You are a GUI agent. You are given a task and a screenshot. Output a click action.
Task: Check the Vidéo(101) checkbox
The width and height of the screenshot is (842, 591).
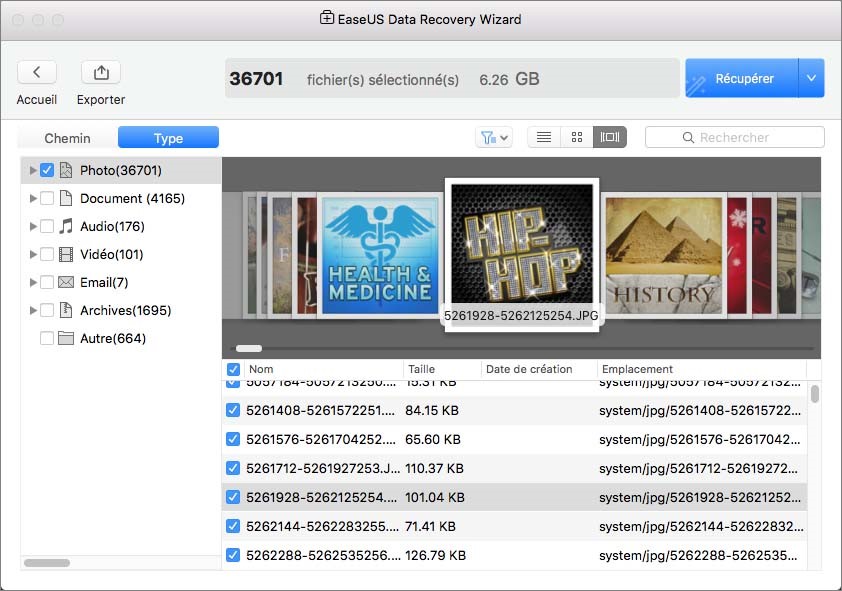click(47, 254)
